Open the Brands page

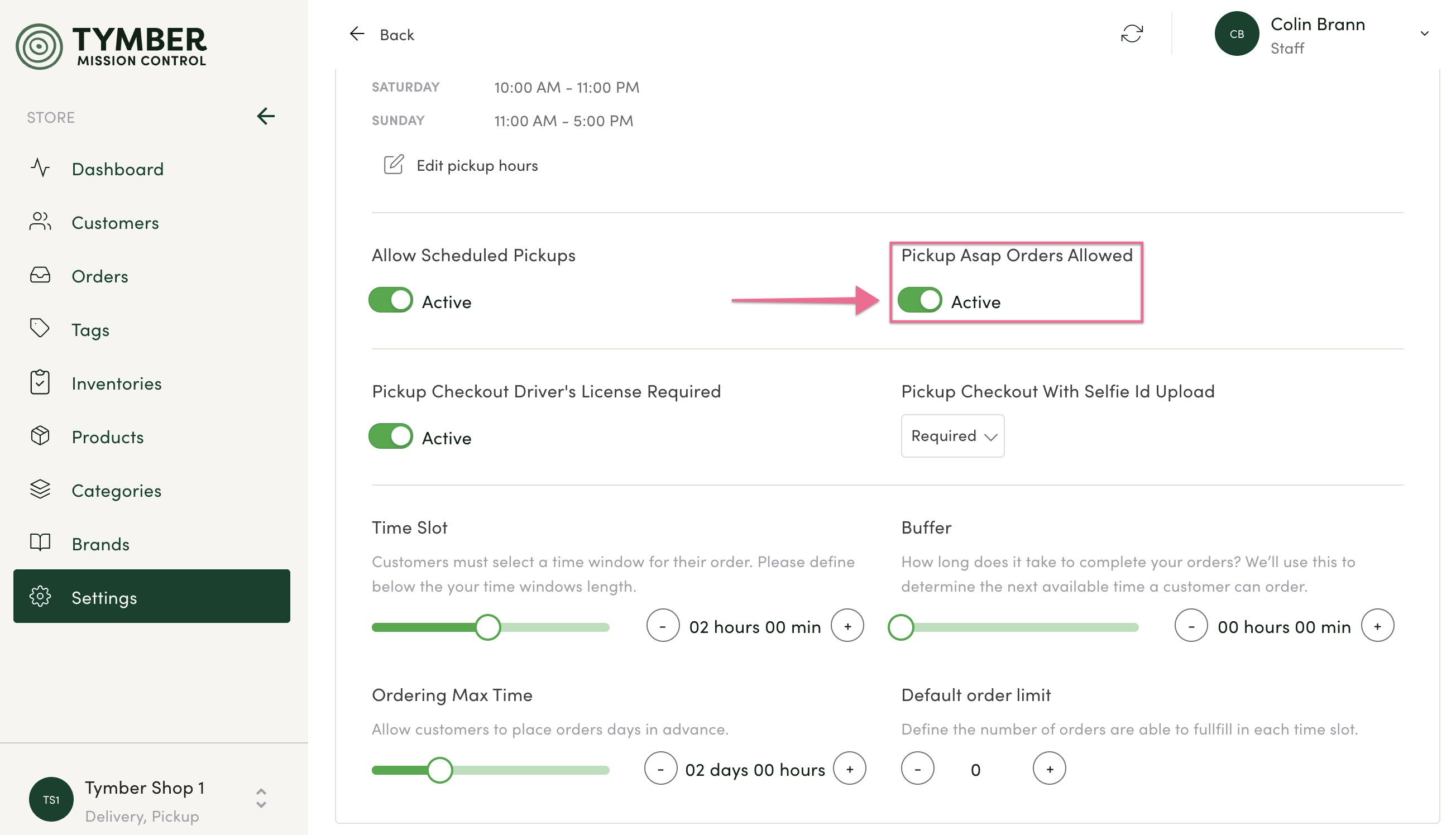click(152, 544)
